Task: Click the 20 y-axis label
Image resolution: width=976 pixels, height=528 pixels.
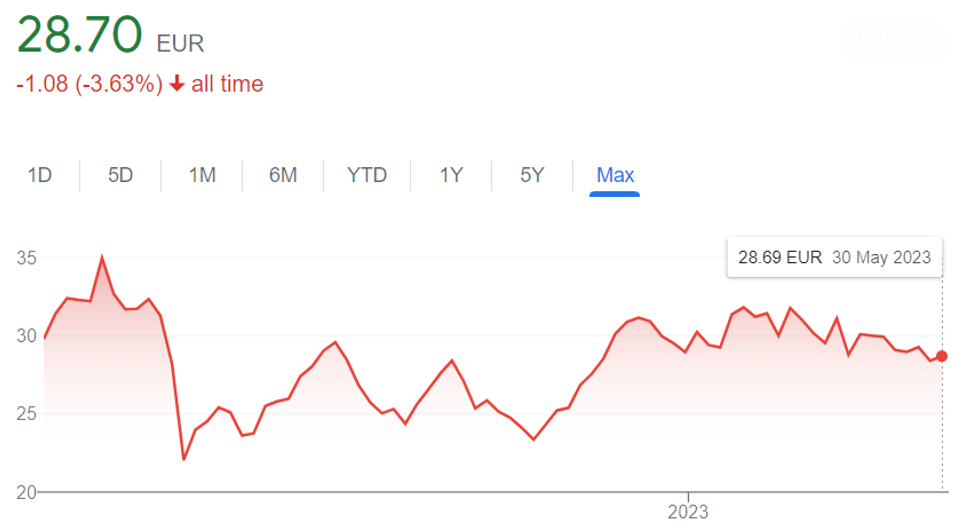Action: (27, 492)
